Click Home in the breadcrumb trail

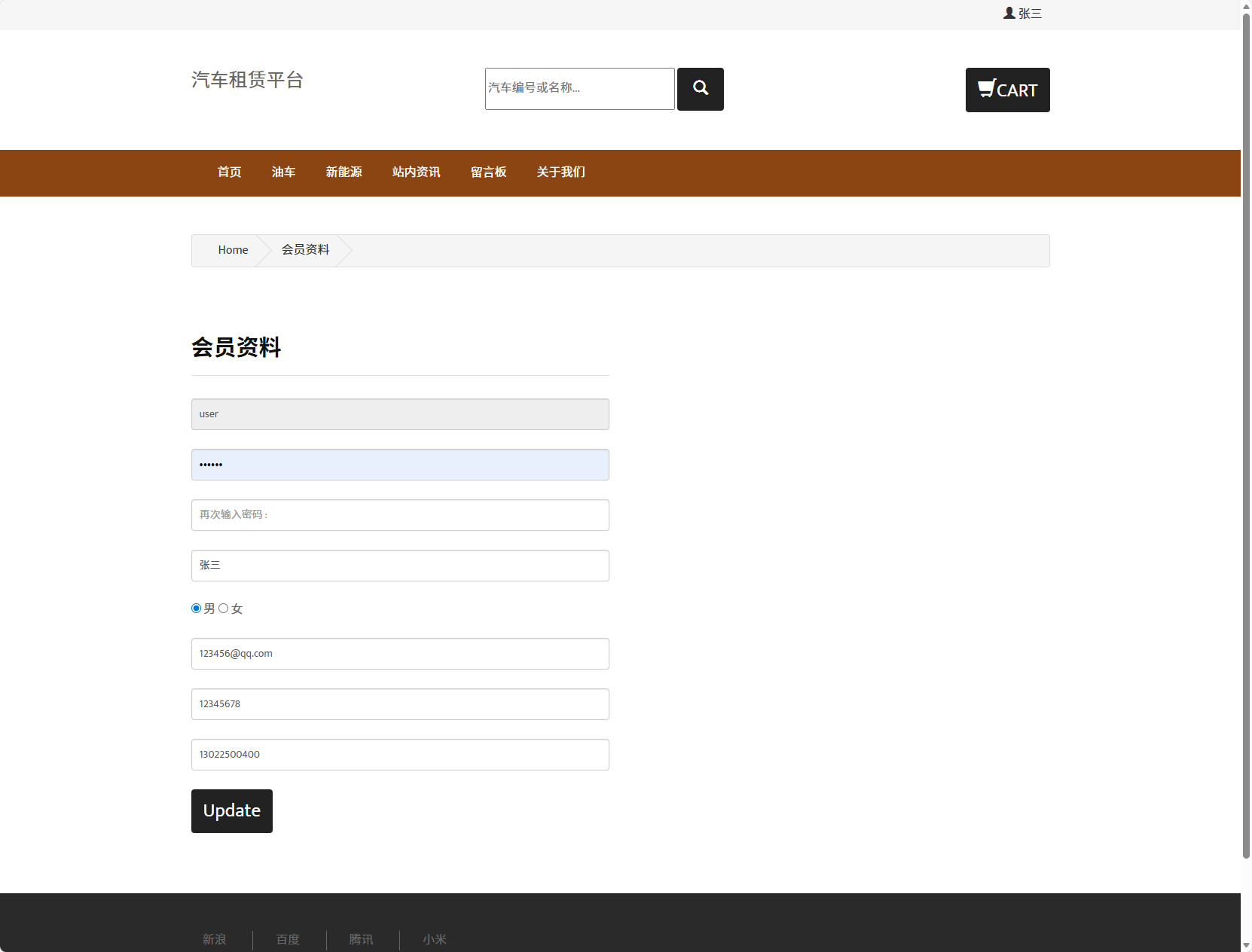coord(233,249)
